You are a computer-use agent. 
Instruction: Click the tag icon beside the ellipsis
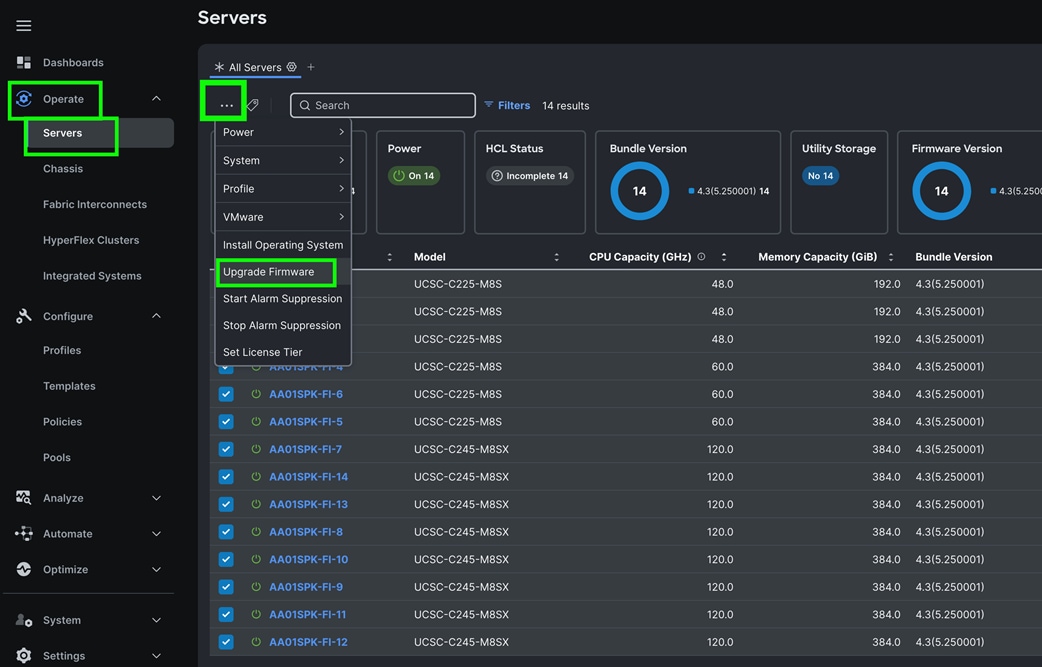point(253,105)
